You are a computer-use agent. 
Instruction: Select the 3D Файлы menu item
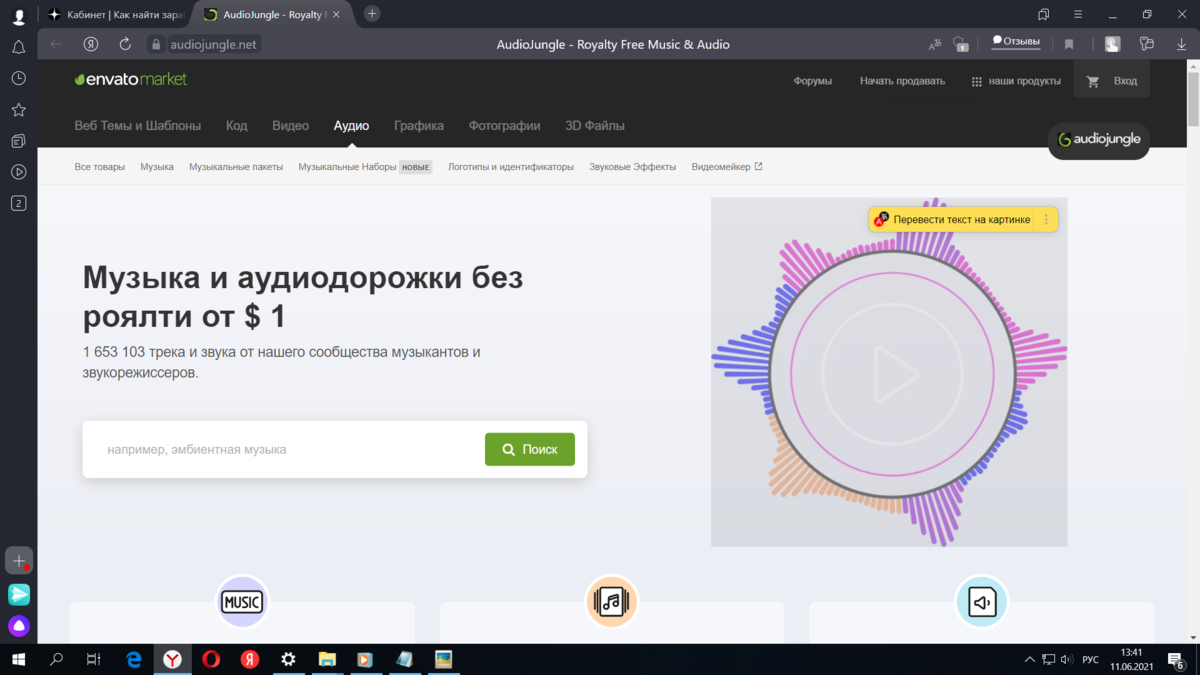click(595, 126)
